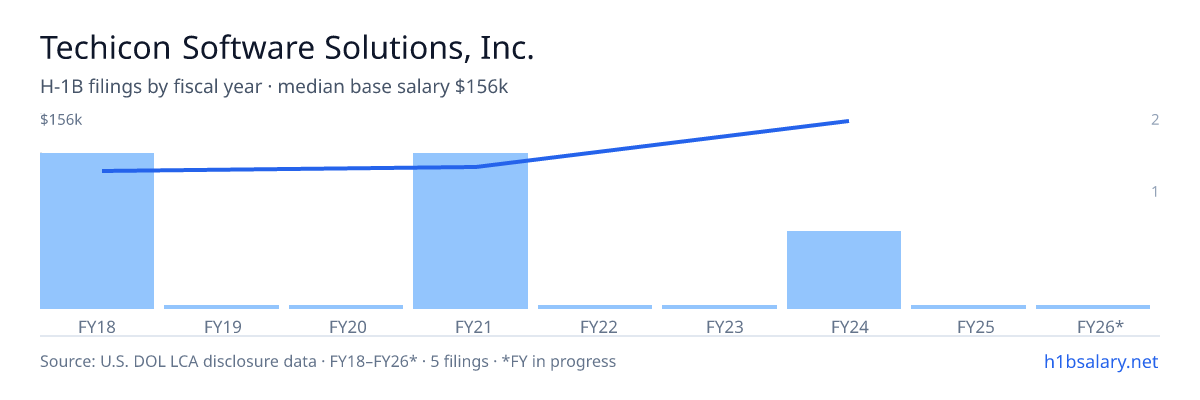Click the right axis value 1
This screenshot has width=1200, height=400.
pos(1155,191)
